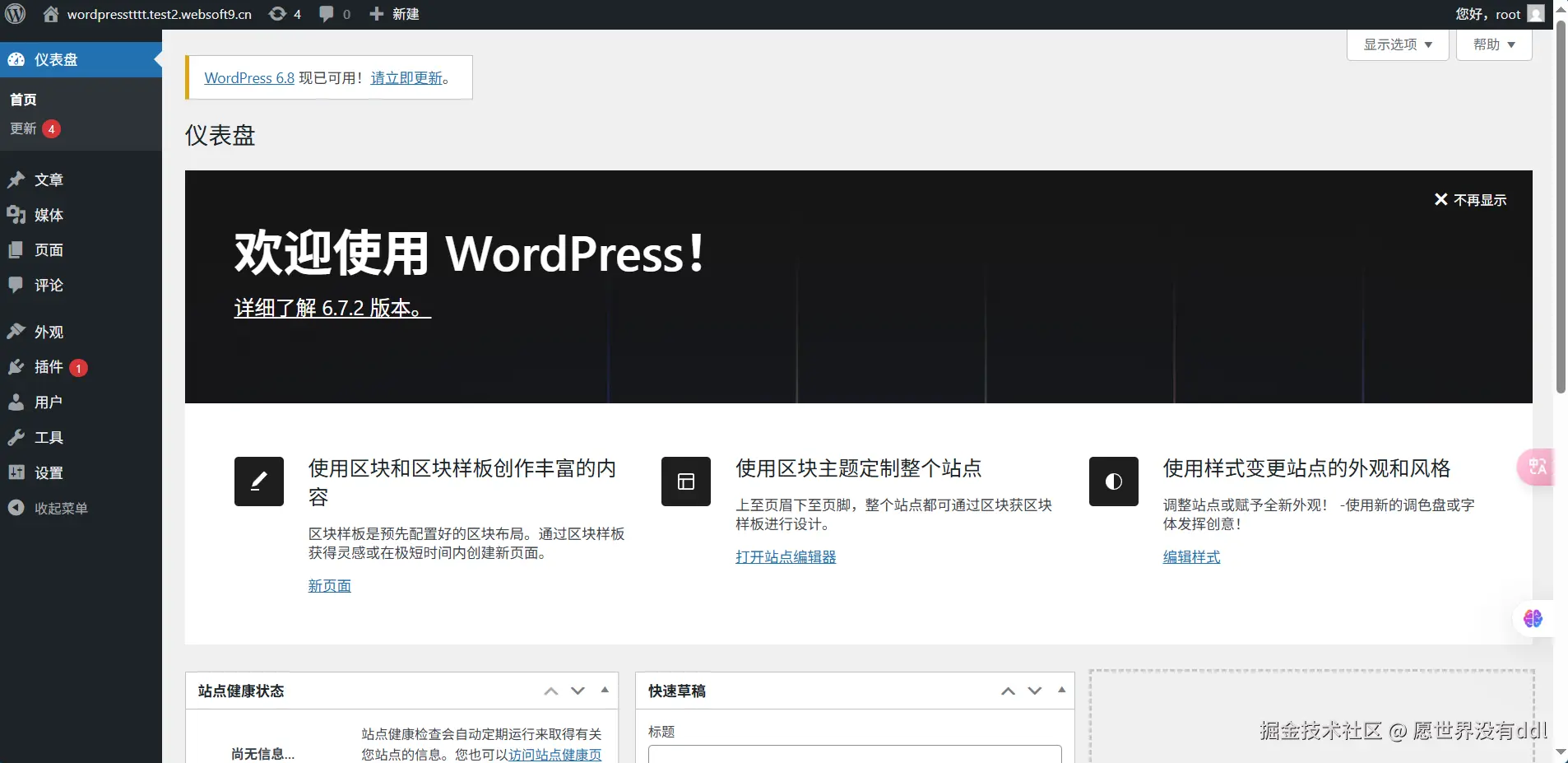Screen dimensions: 1568x763
Task: Select 更新 in the dashboard submenu
Action: 23,128
